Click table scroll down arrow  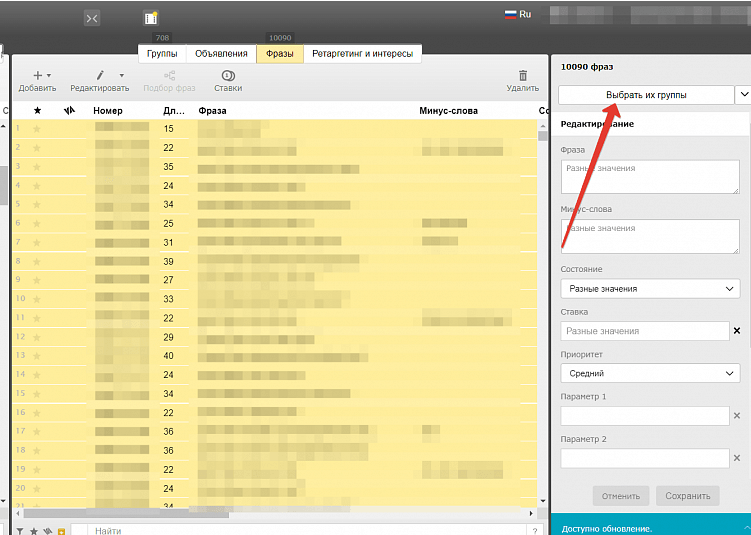[543, 501]
